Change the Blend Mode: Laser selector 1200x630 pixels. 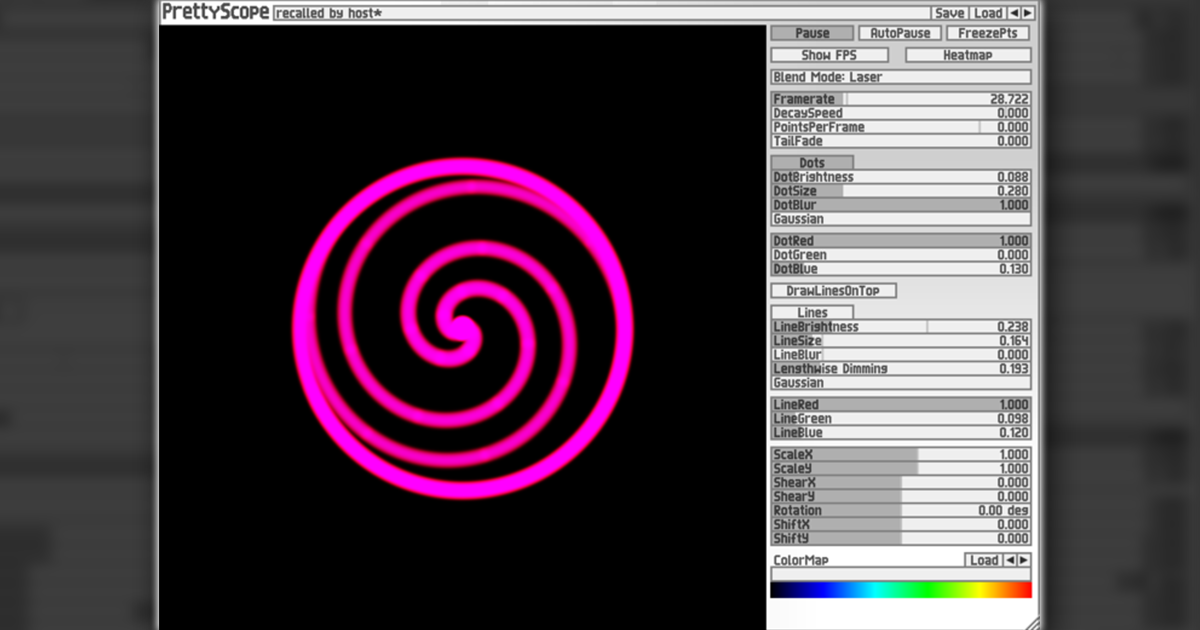click(900, 77)
